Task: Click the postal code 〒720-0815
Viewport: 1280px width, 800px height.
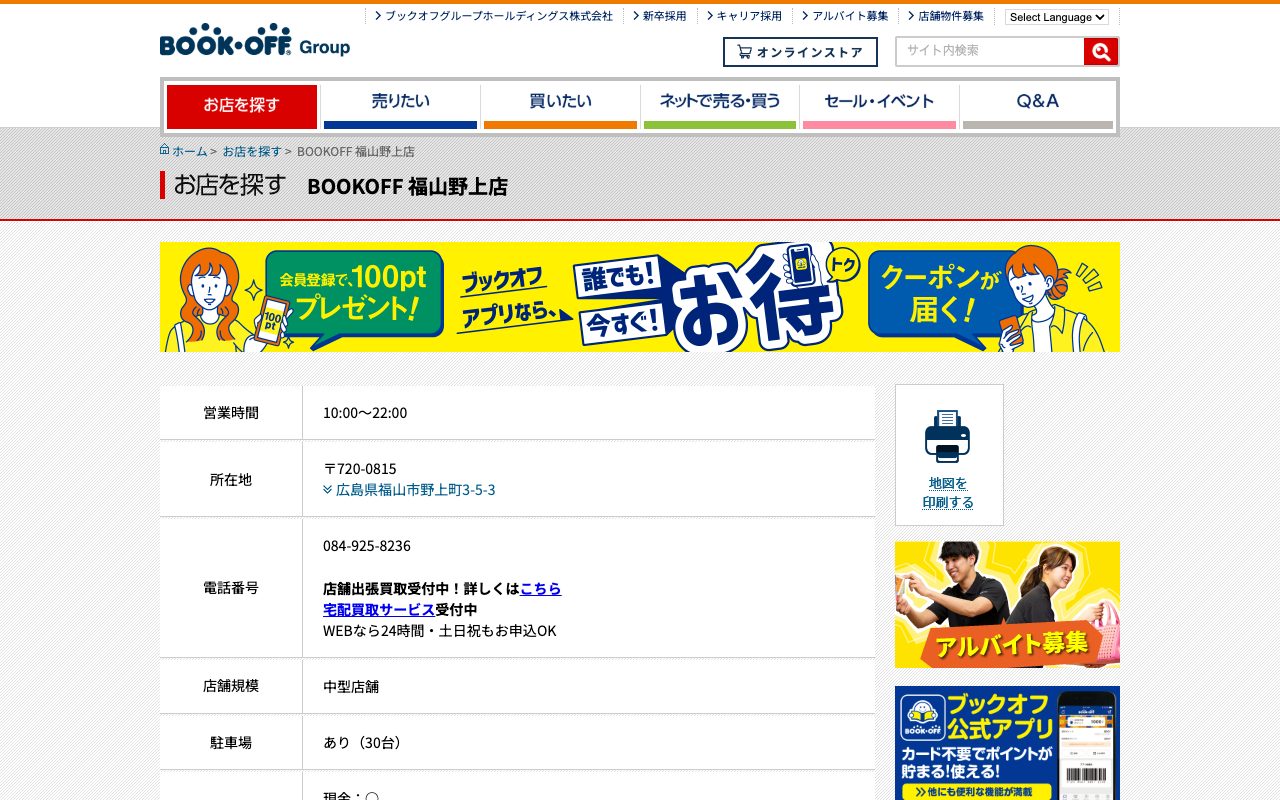Action: [360, 469]
